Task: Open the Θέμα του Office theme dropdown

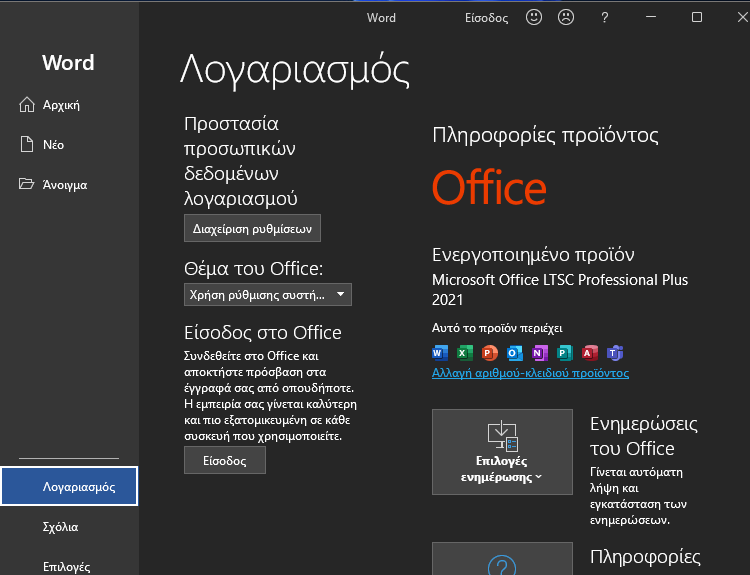Action: tap(268, 295)
